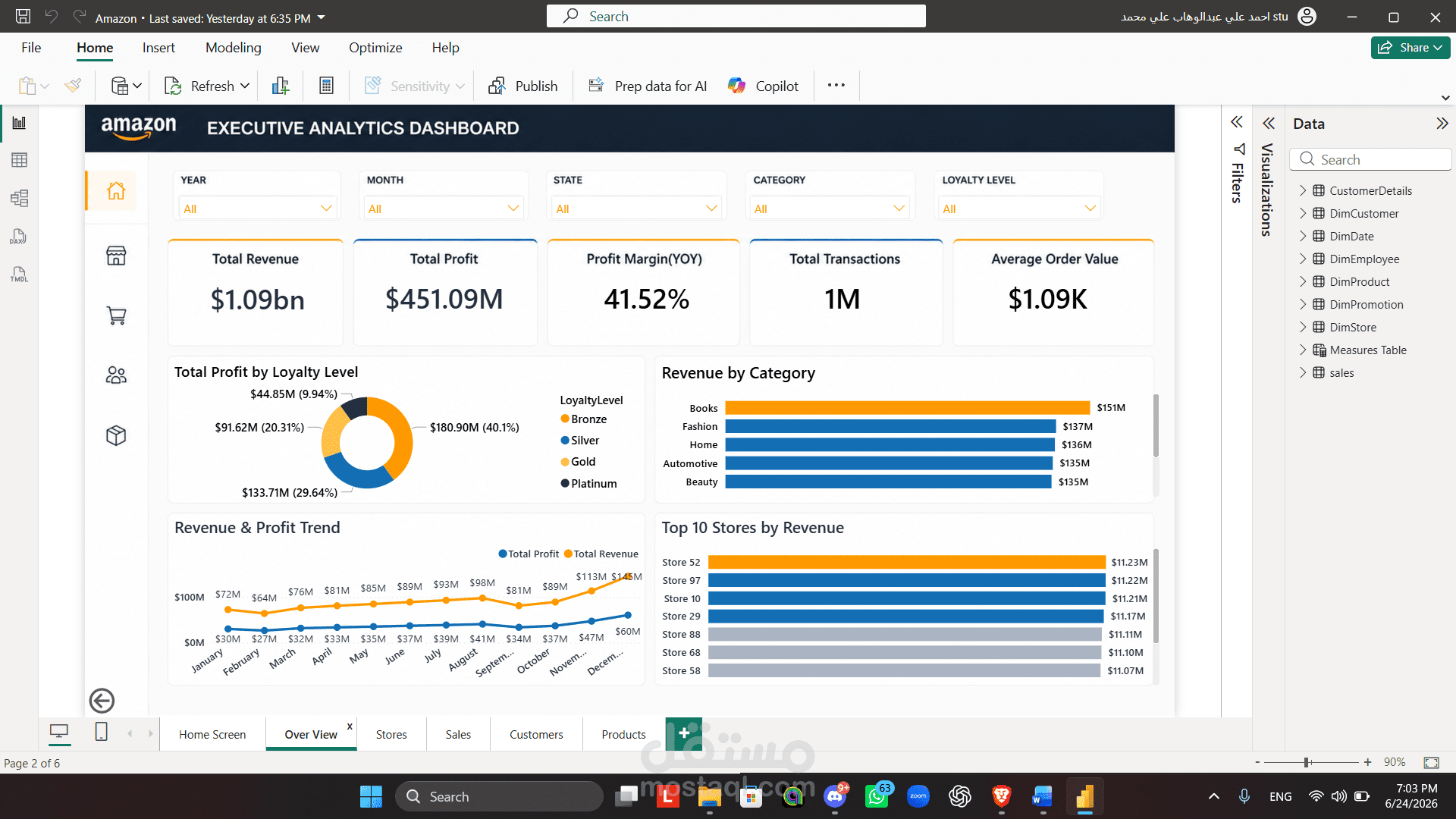Click the customers people navigation icon
The width and height of the screenshot is (1456, 819).
click(x=116, y=375)
